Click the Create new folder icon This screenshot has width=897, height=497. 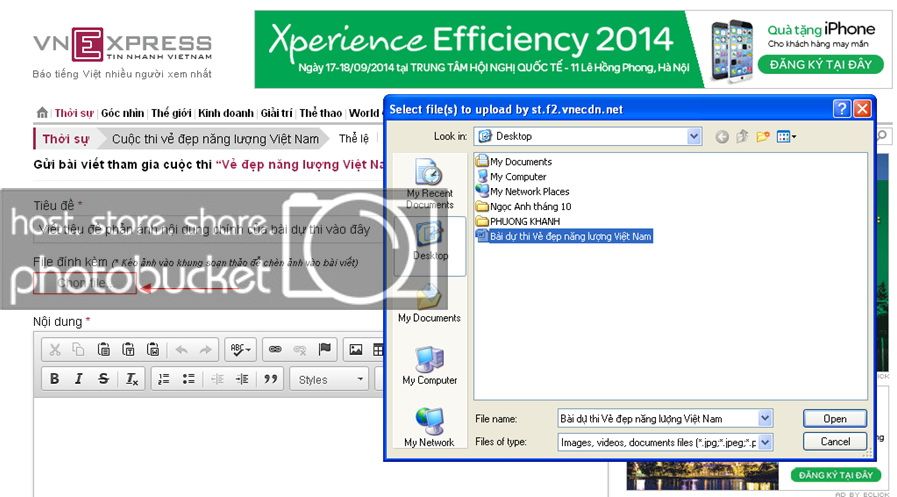[x=763, y=136]
